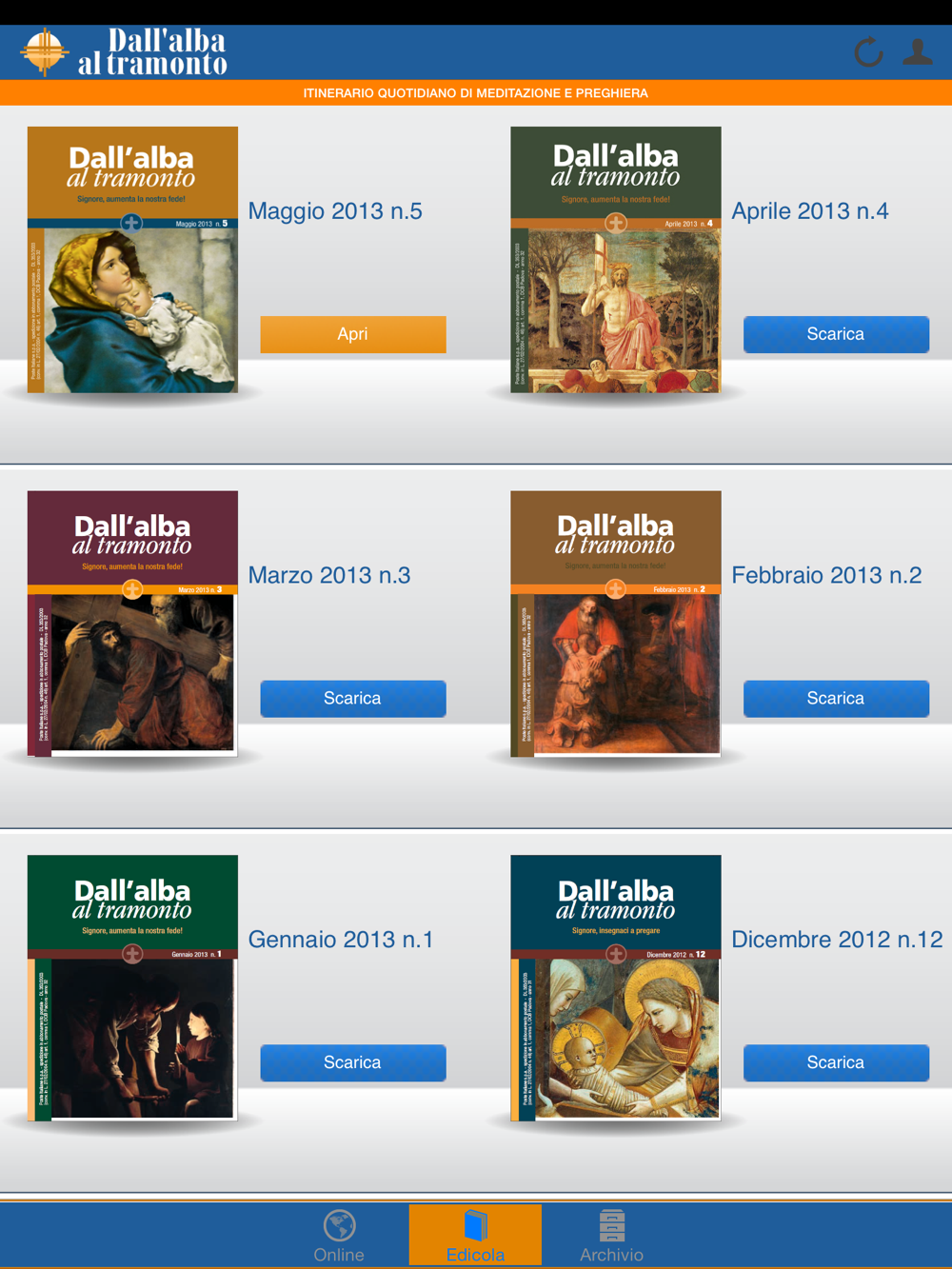The height and width of the screenshot is (1269, 952).
Task: Tap the Gennaio 2013 cover thumbnail
Action: tap(132, 988)
